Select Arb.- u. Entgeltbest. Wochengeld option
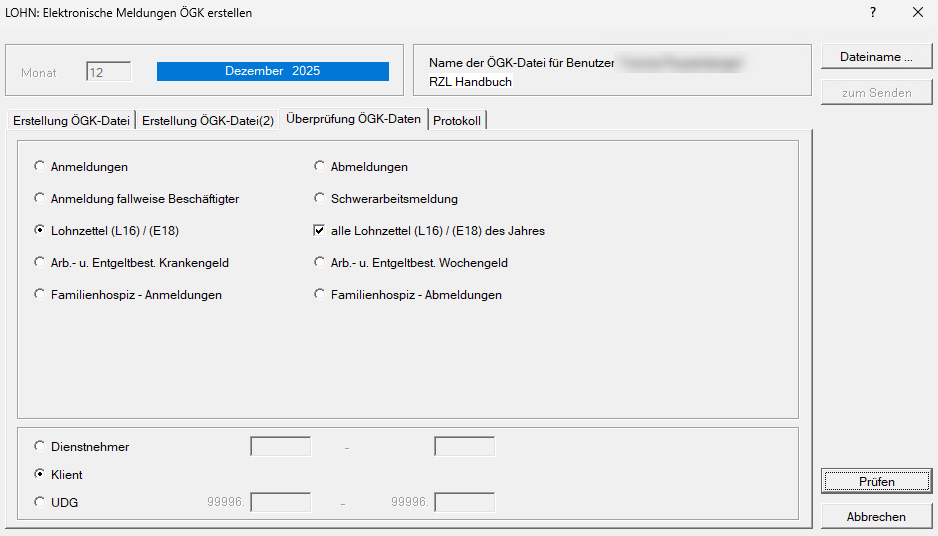Viewport: 938px width, 536px height. 320,263
